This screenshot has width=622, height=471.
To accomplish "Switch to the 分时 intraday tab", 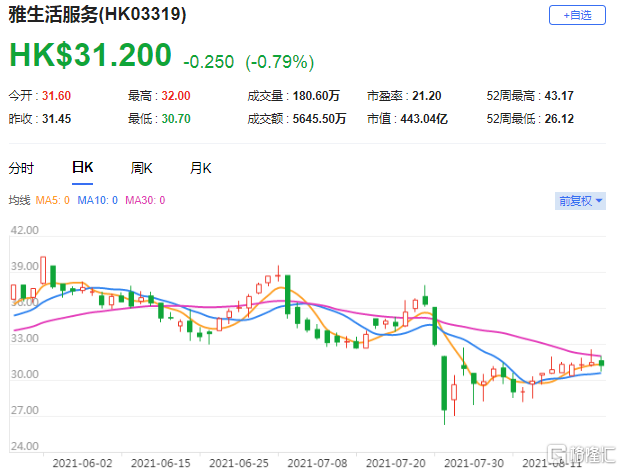I will (x=21, y=168).
